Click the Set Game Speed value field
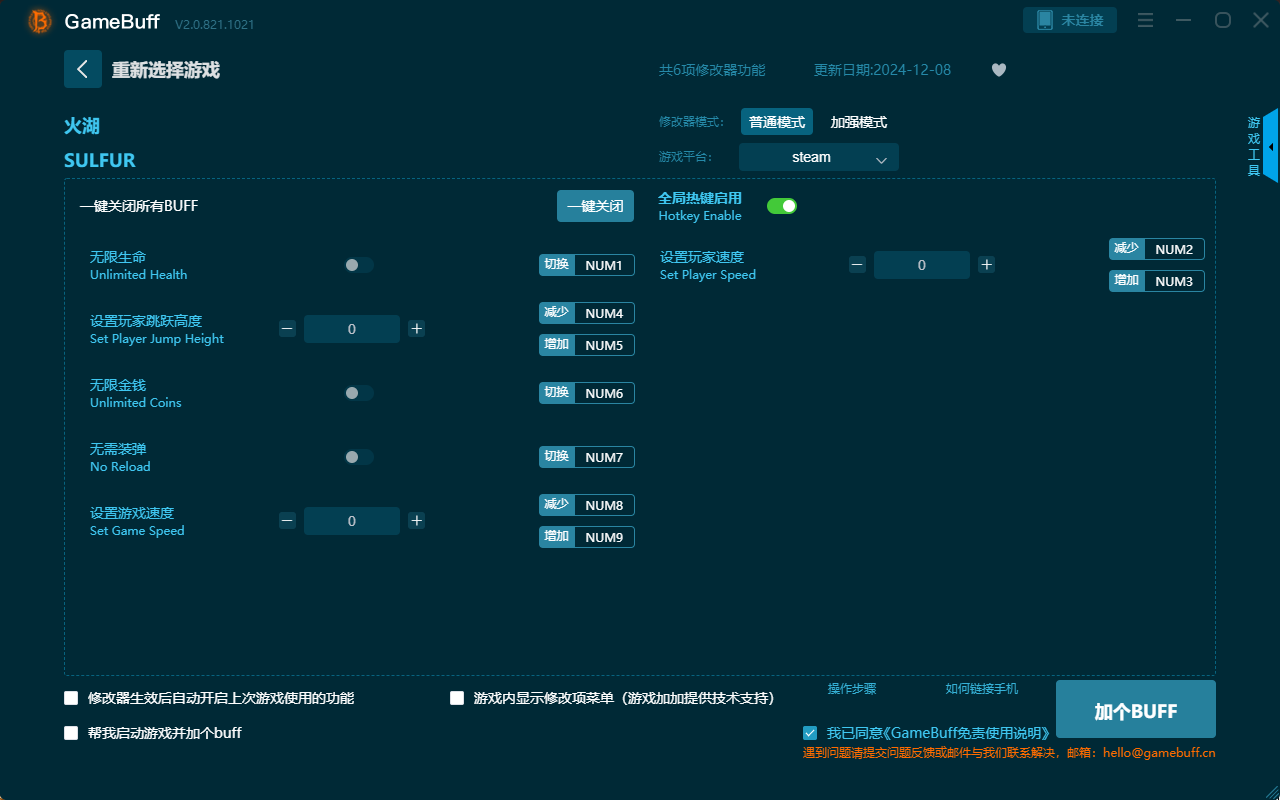Viewport: 1280px width, 800px height. tap(352, 520)
